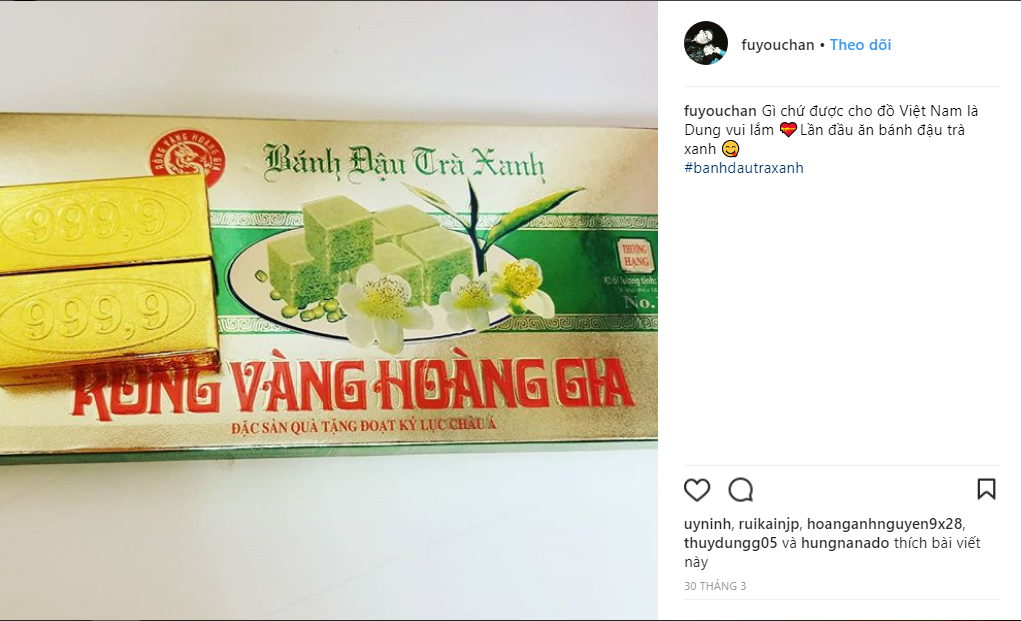Image resolution: width=1021 pixels, height=621 pixels.
Task: Click the Theo dõi follow link
Action: pyautogui.click(x=860, y=45)
